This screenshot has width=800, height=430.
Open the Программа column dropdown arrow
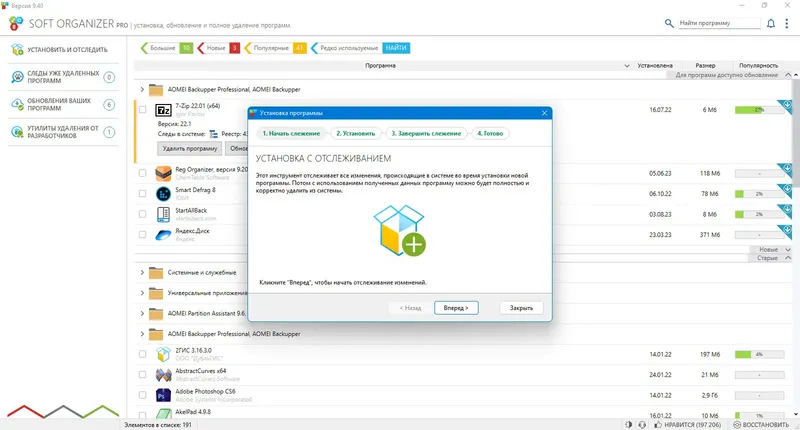click(627, 66)
